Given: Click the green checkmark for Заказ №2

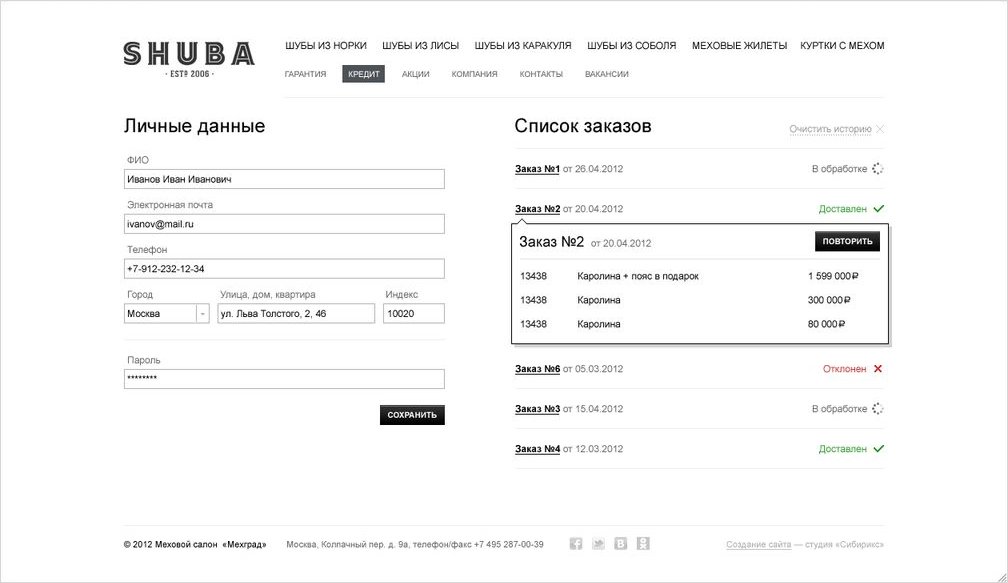Looking at the screenshot, I should click(879, 209).
